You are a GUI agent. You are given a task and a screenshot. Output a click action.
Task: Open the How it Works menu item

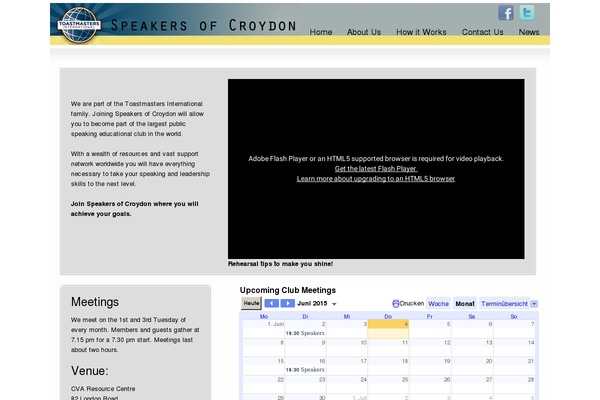421,32
